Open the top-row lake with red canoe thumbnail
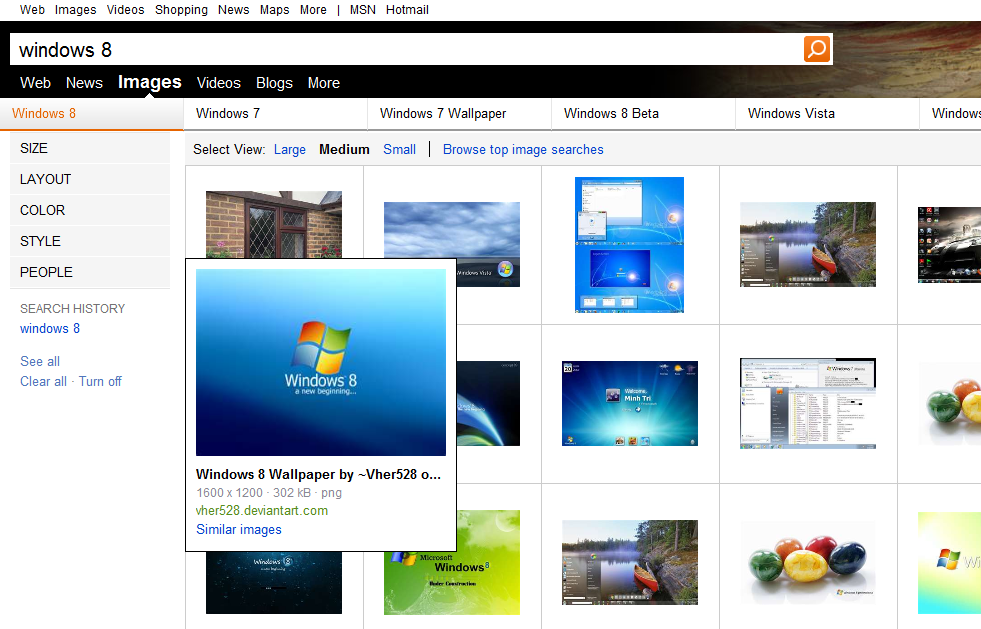The height and width of the screenshot is (629, 981). (808, 245)
